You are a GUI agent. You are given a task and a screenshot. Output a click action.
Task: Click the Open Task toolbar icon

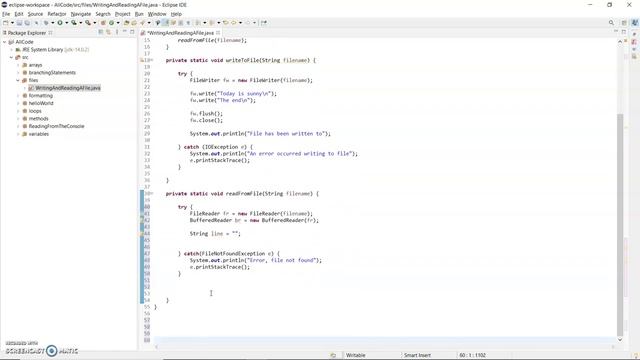click(134, 23)
